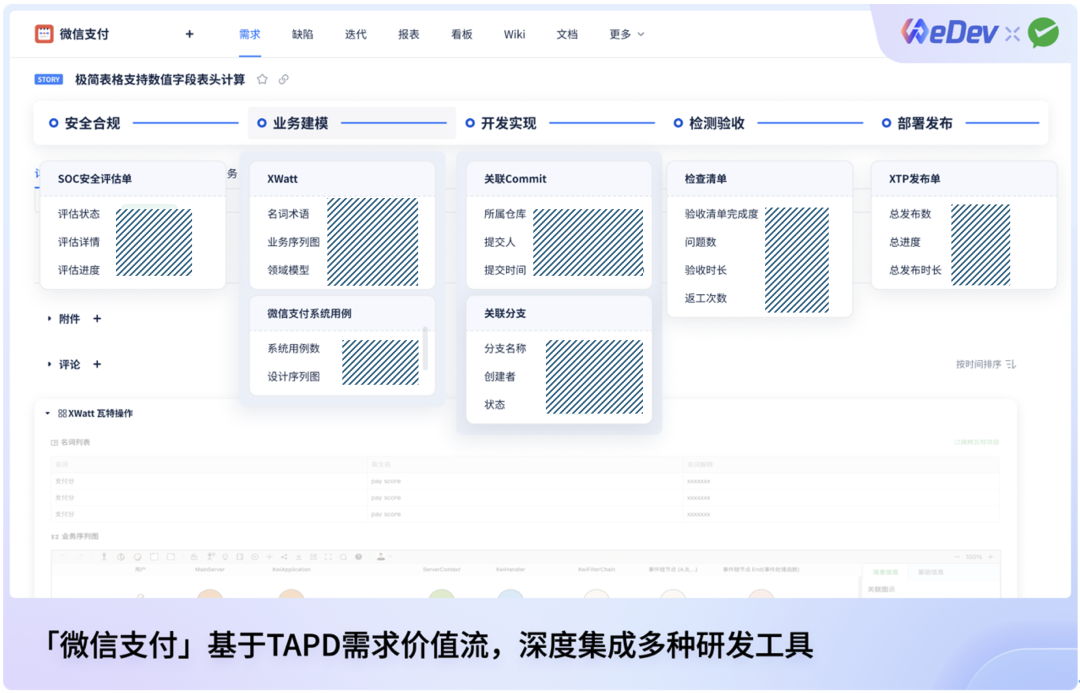
Task: Switch to the 看板 tab
Action: tap(461, 34)
